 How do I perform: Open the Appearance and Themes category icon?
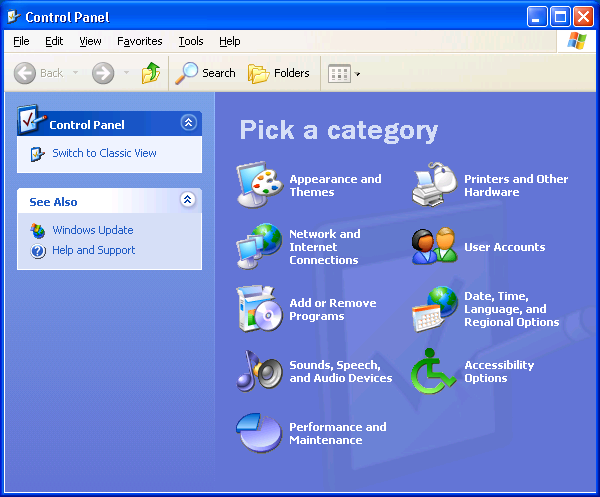coord(259,185)
